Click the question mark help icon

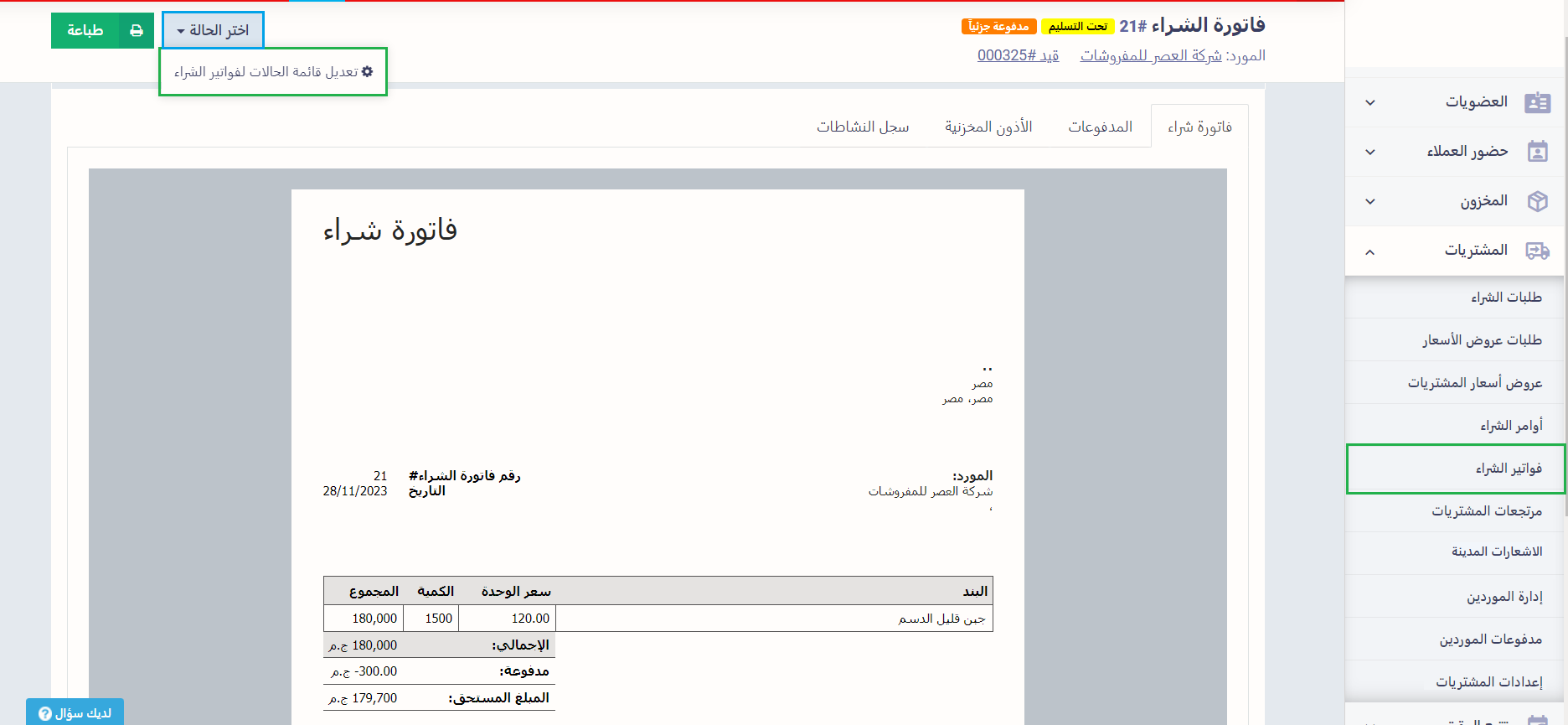(x=45, y=713)
